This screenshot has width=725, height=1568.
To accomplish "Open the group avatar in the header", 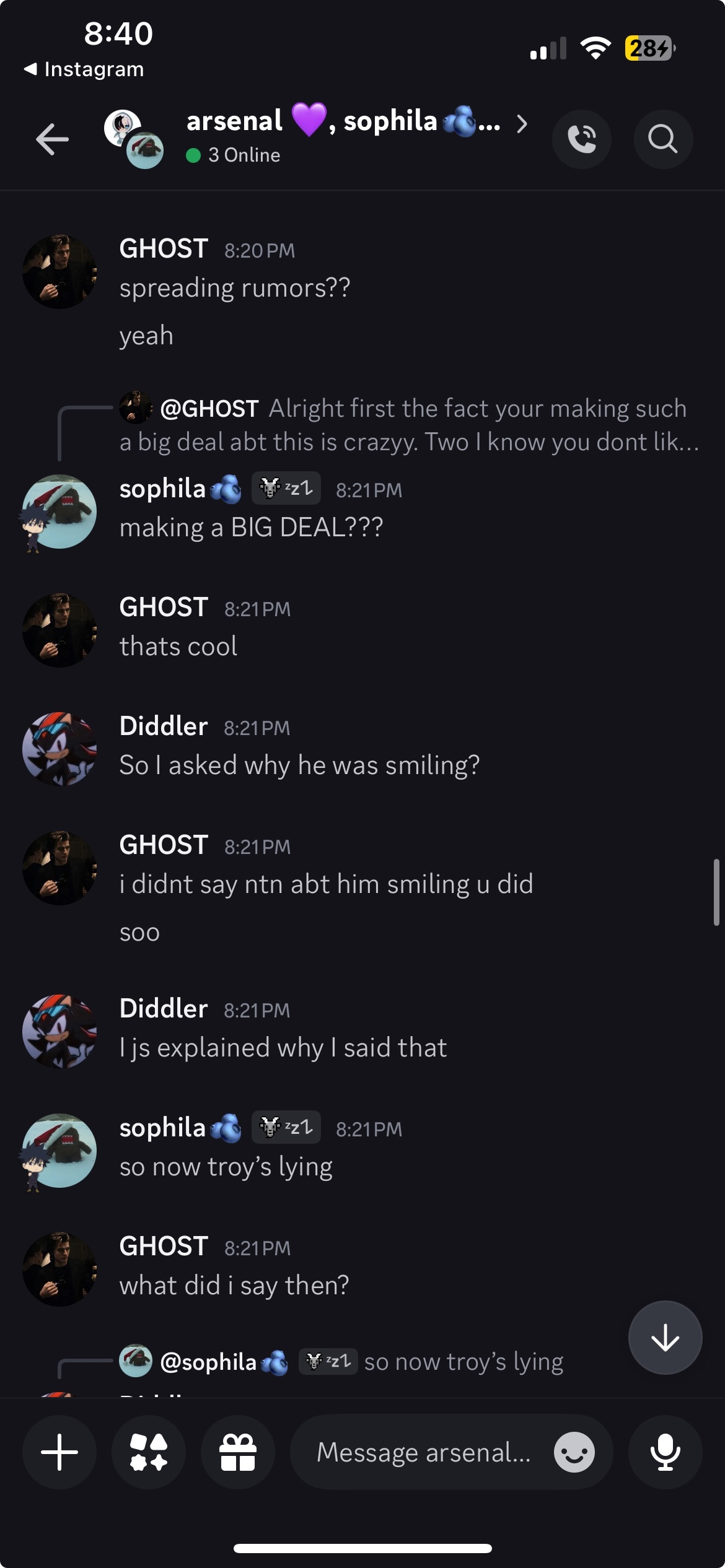I will 134,139.
